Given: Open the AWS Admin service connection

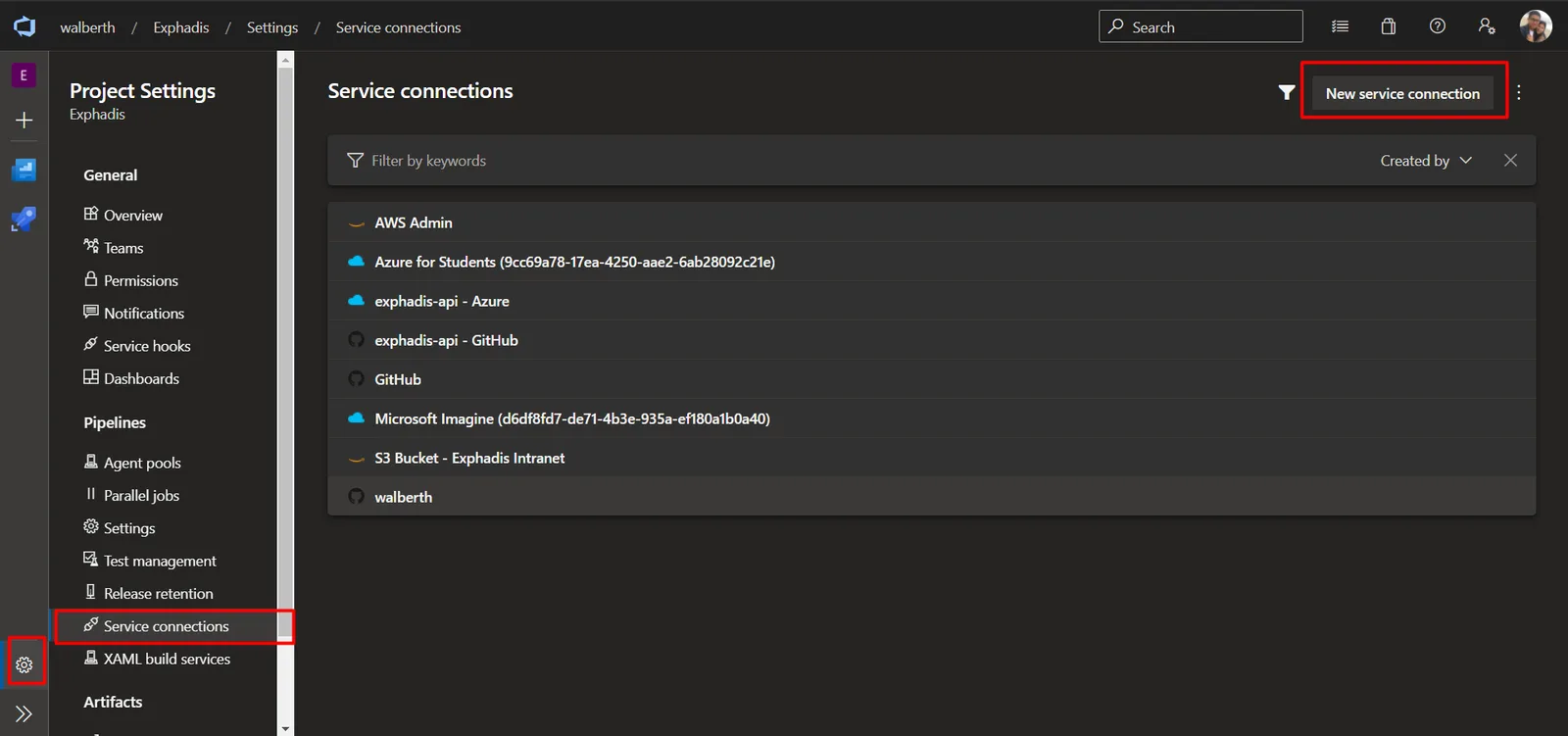Looking at the screenshot, I should 931,222.
